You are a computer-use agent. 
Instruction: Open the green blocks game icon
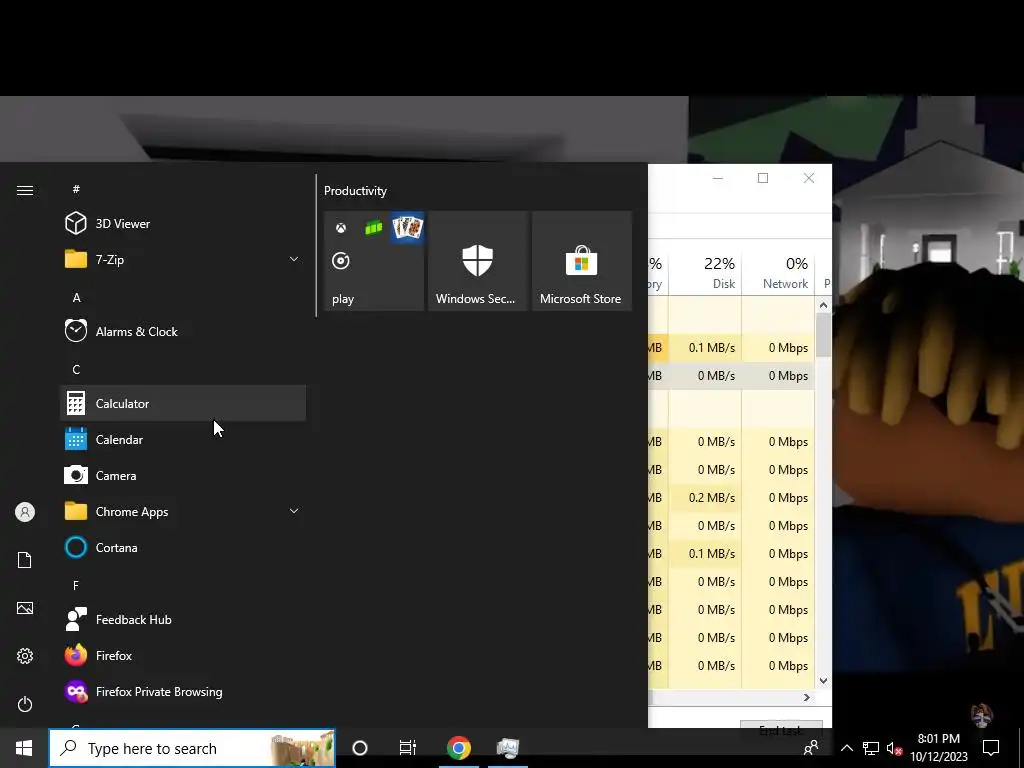374,228
